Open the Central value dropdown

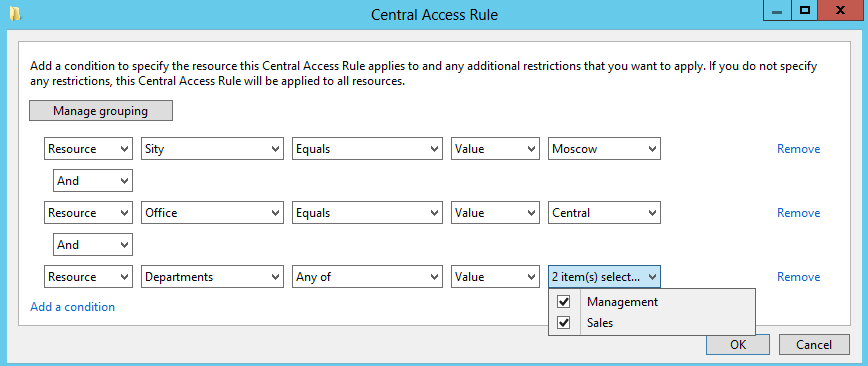point(604,213)
